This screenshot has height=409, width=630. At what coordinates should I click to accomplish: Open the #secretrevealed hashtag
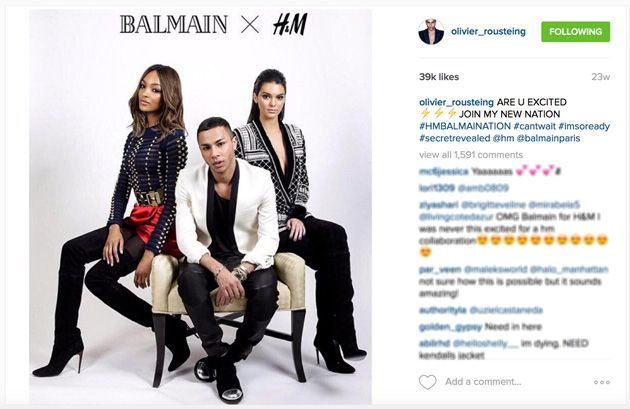coord(454,138)
